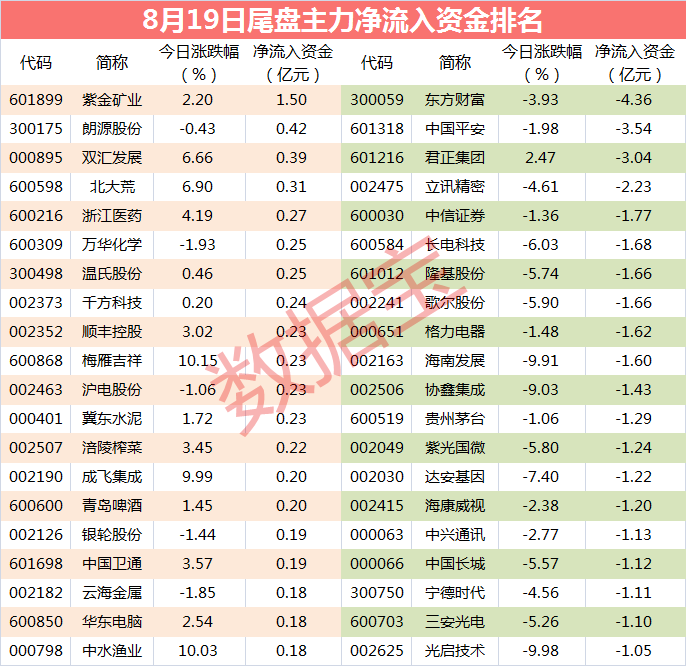The image size is (686, 666).
Task: Click stock name 北大荒
Action: (112, 187)
